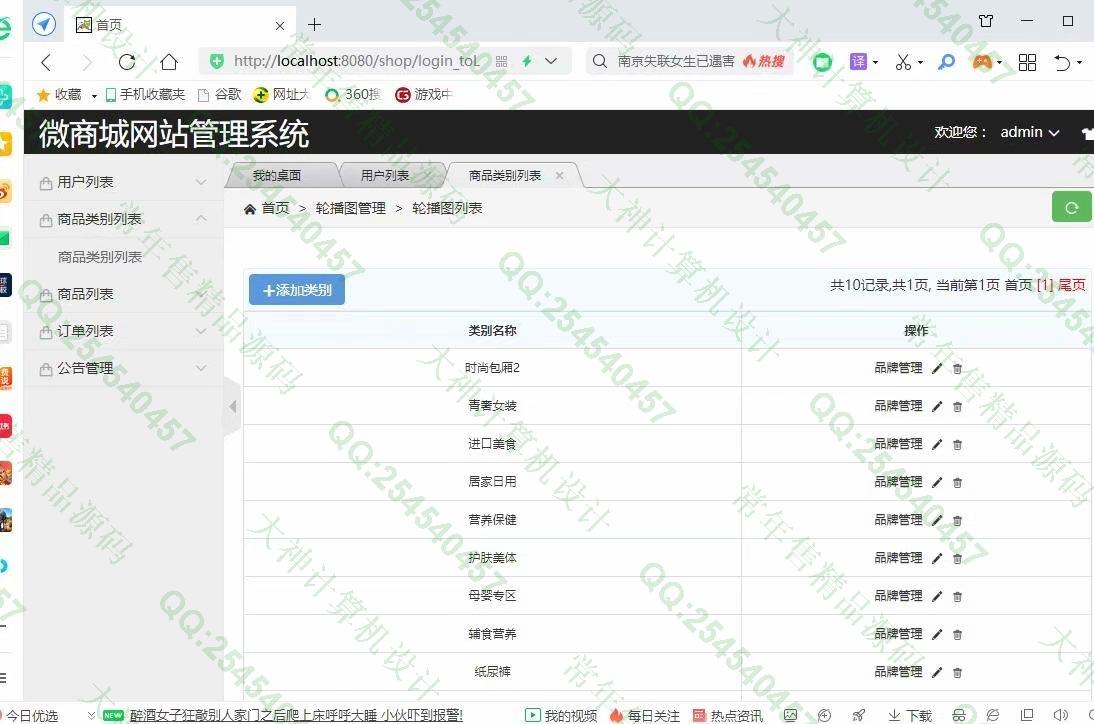1094x724 pixels.
Task: Click trash icon for 护肤美体
Action: pyautogui.click(x=957, y=558)
